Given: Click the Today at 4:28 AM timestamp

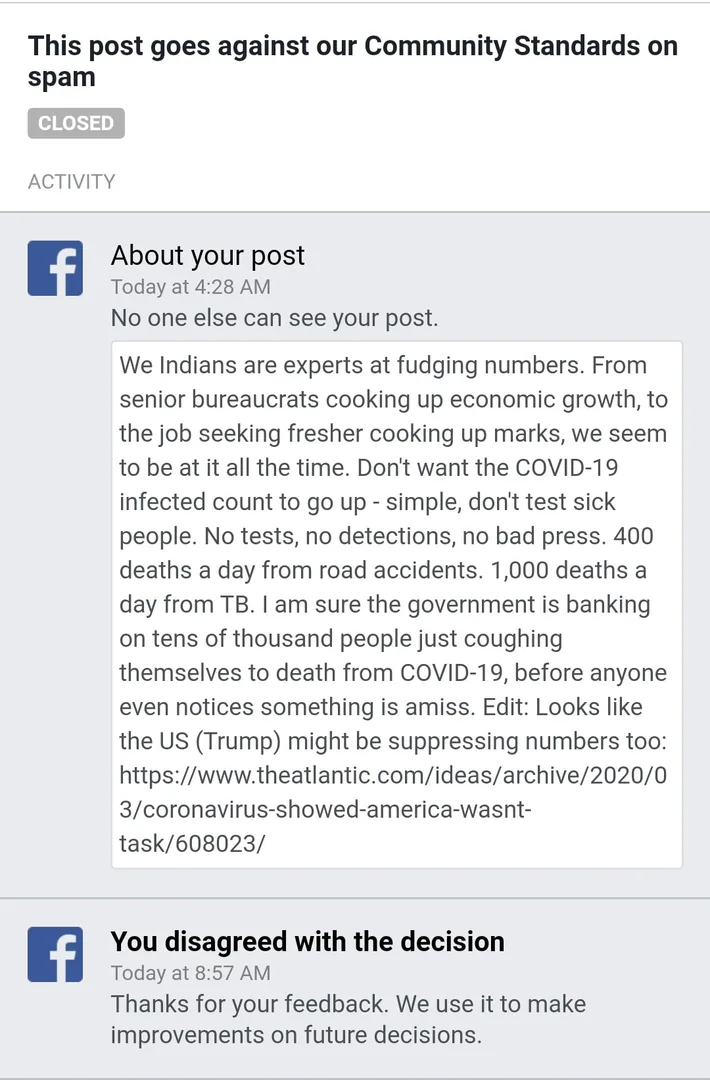Looking at the screenshot, I should point(191,287).
